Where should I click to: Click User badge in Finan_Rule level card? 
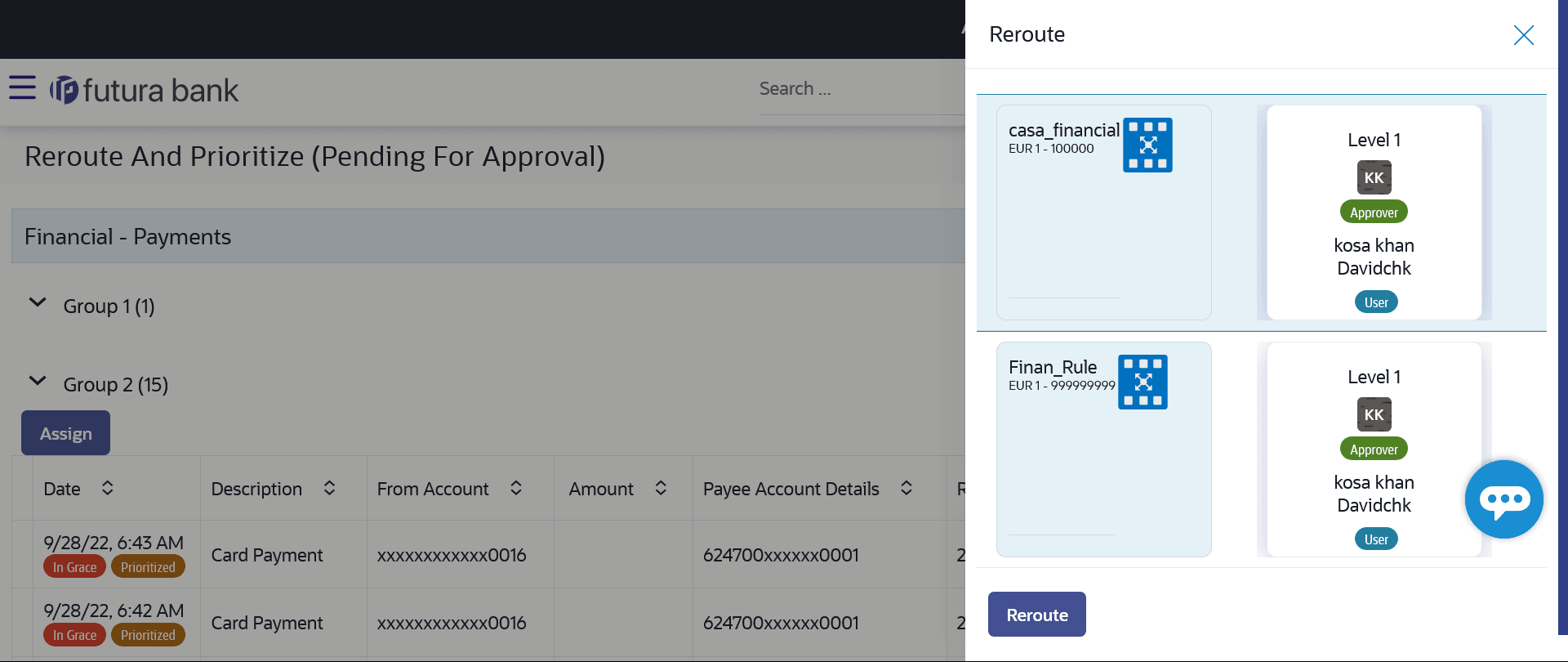[1376, 539]
